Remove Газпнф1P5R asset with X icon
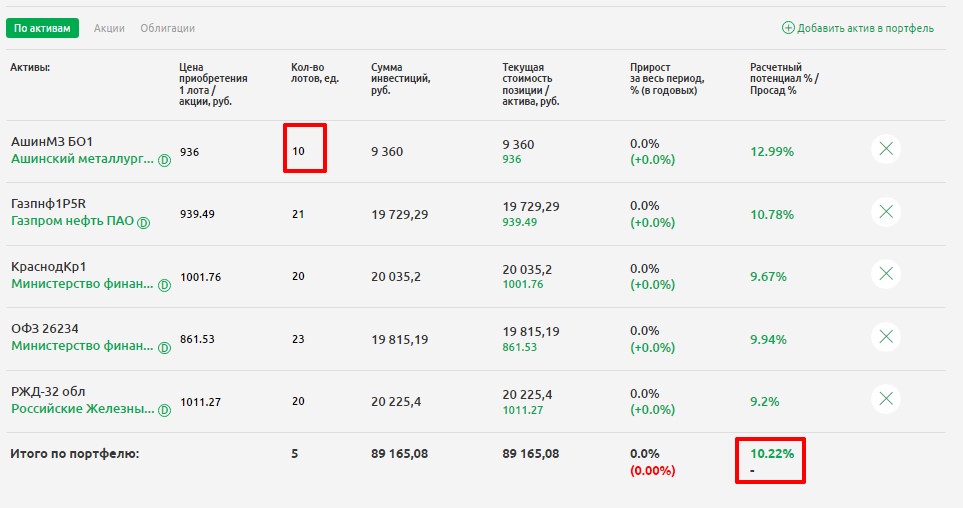963x508 pixels. pyautogui.click(x=885, y=212)
